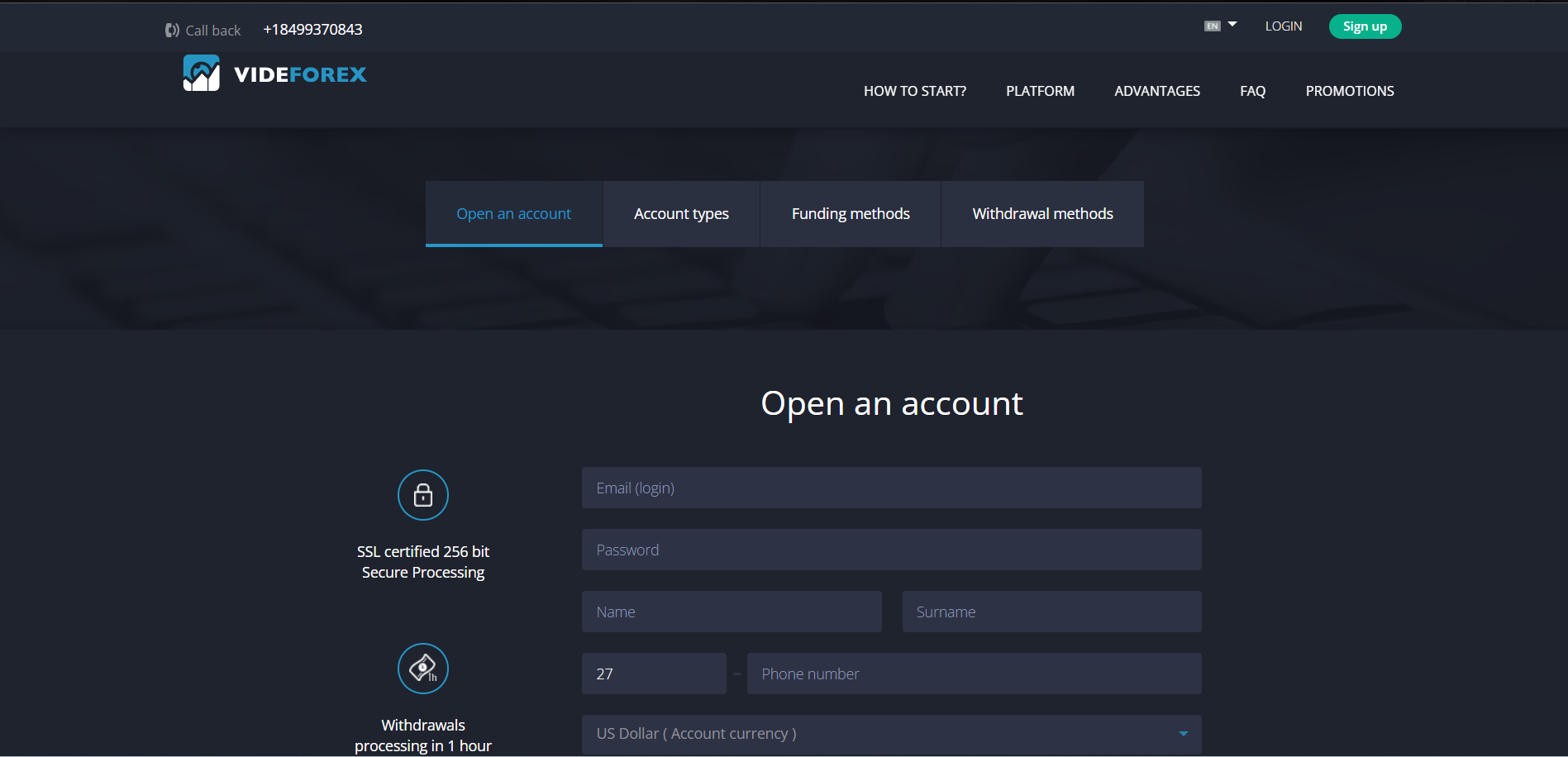Click the Surname input field

point(1051,612)
